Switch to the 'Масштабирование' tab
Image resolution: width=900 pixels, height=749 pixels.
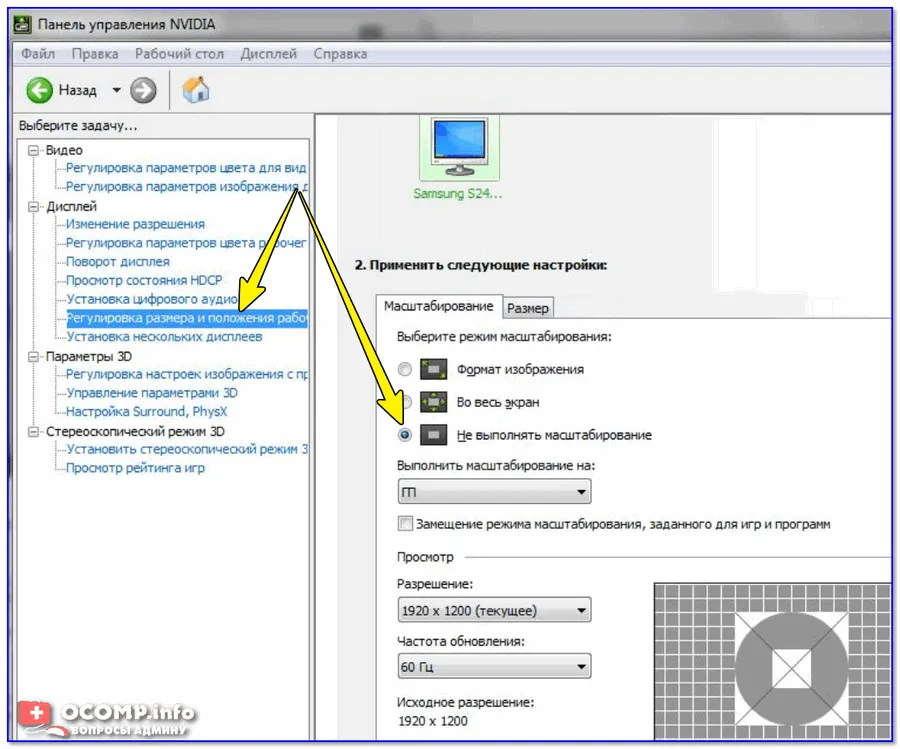click(439, 306)
